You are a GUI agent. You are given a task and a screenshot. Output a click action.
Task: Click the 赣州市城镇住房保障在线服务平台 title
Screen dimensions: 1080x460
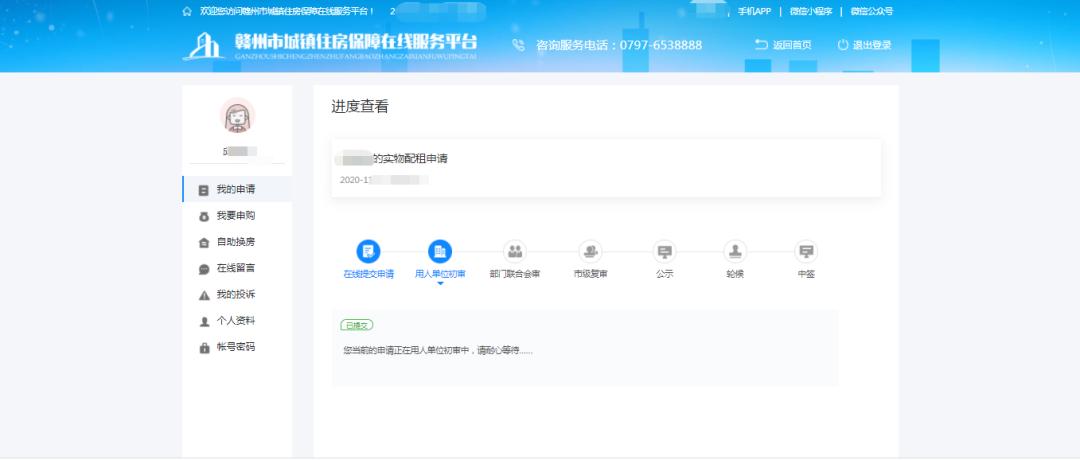pyautogui.click(x=355, y=41)
